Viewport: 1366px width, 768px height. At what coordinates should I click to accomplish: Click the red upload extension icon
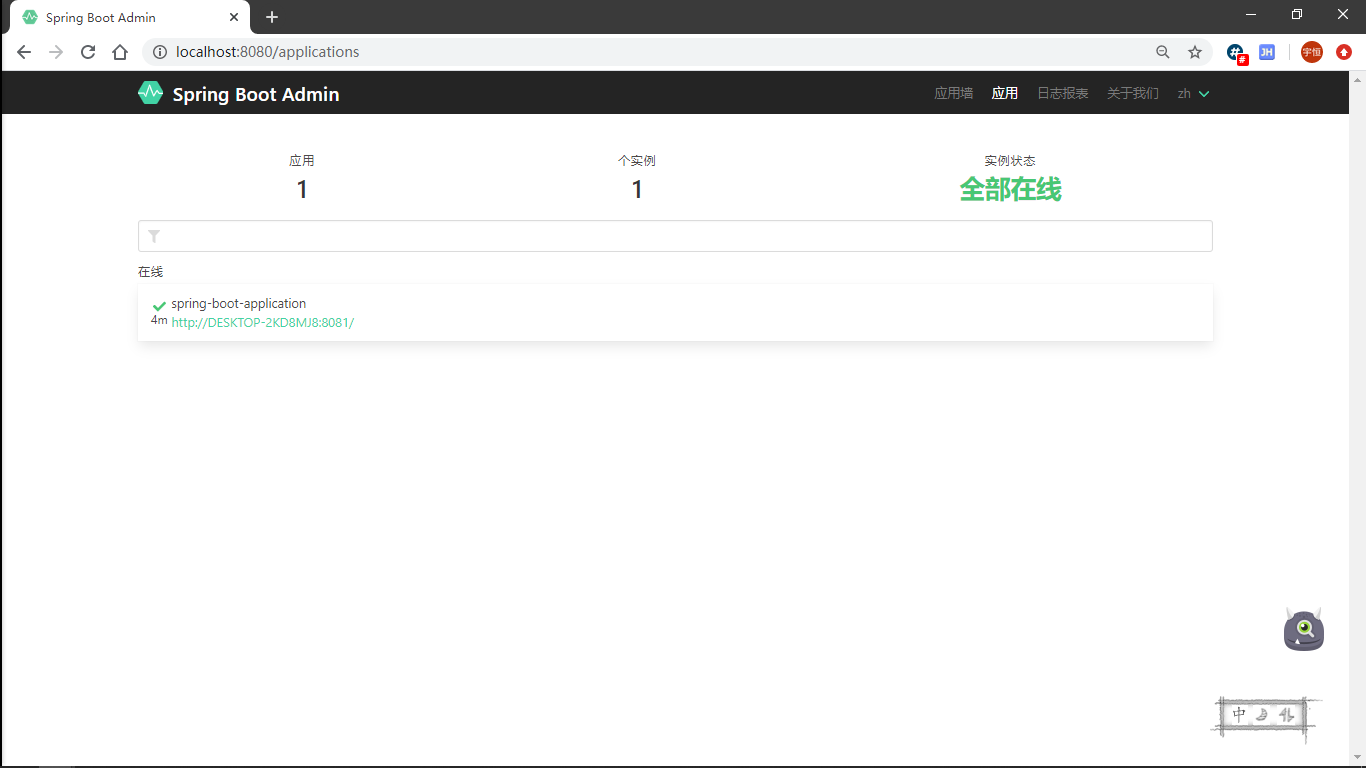pos(1343,51)
